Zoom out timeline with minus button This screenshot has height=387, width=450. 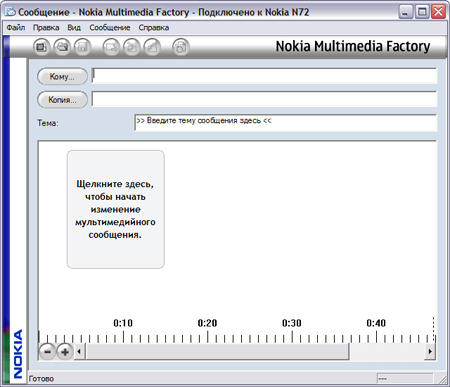coord(48,352)
